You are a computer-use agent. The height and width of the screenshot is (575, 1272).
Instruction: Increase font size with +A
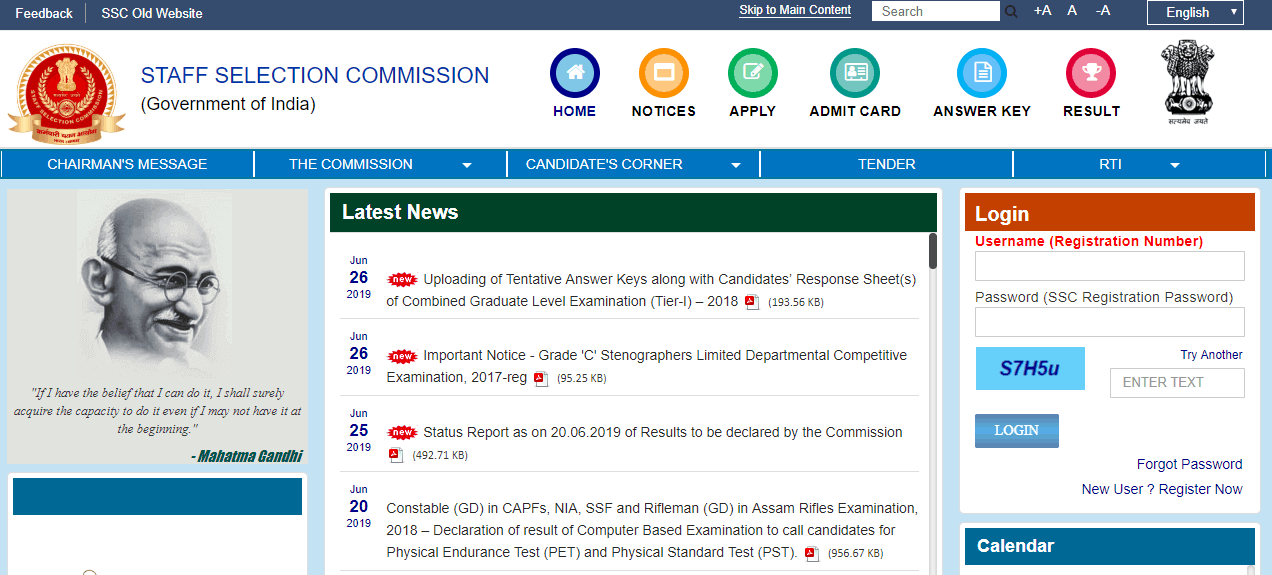pyautogui.click(x=1042, y=11)
